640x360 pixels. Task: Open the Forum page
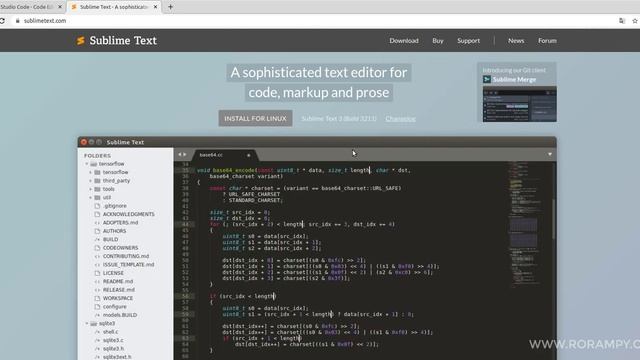coord(547,40)
